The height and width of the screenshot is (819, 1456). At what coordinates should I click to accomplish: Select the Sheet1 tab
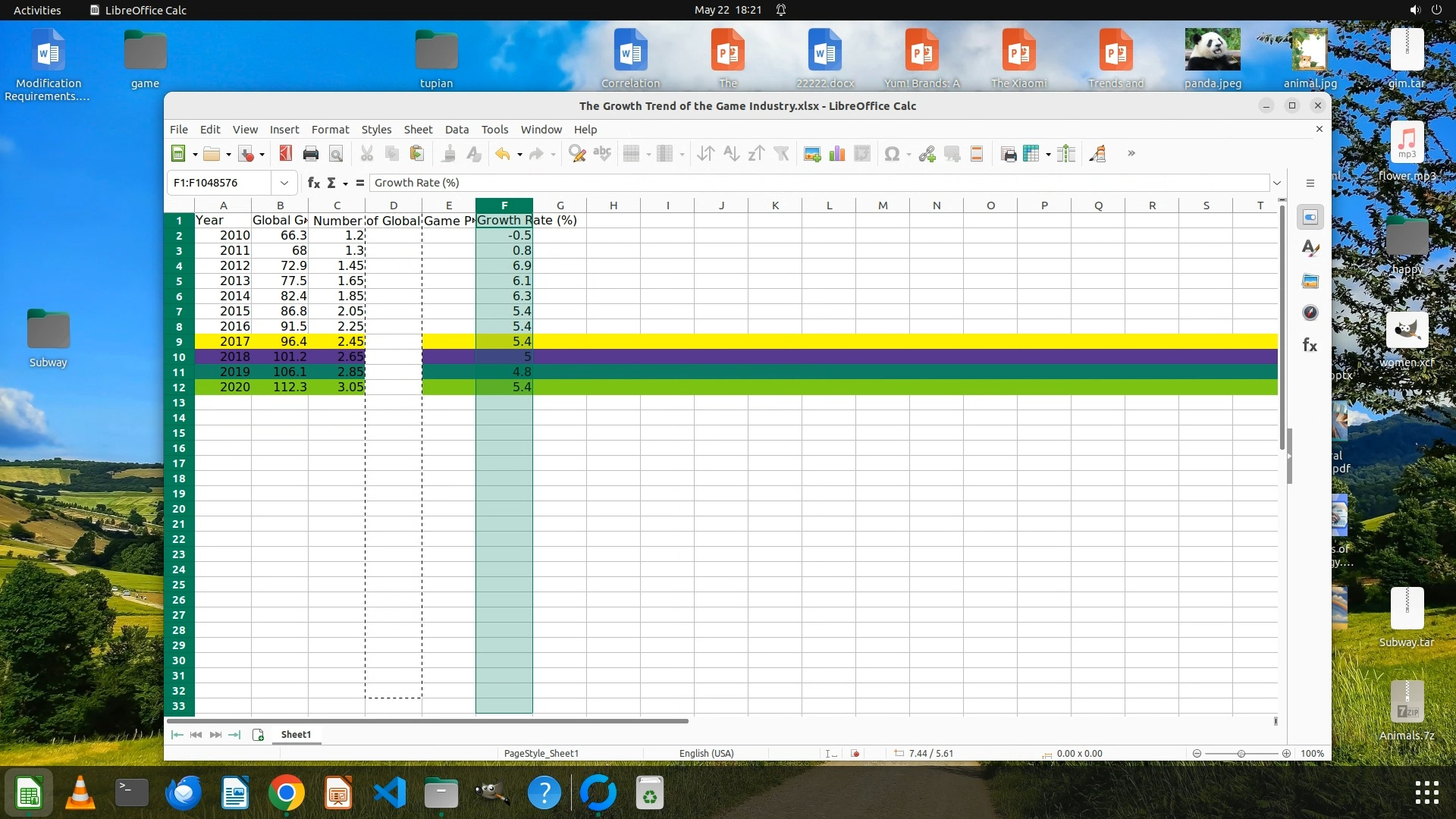(x=296, y=734)
